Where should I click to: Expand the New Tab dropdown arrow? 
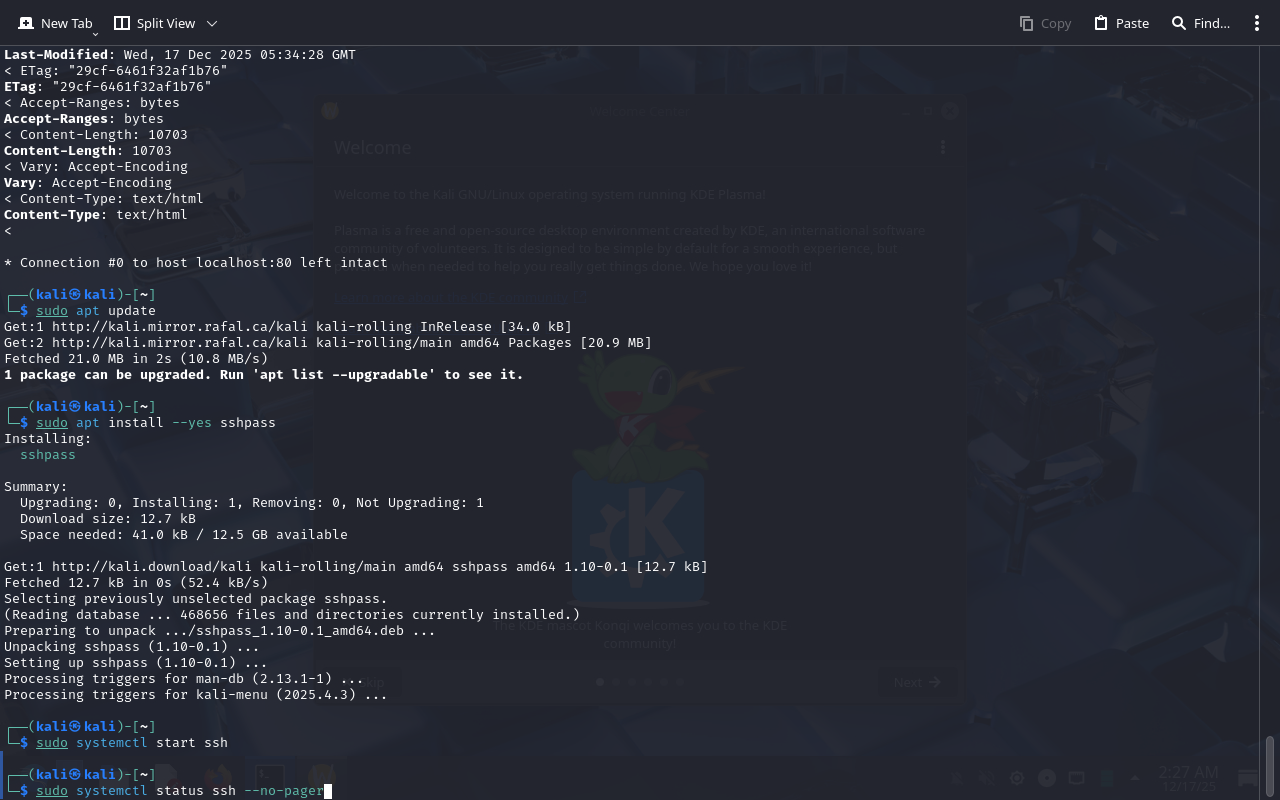tap(95, 34)
